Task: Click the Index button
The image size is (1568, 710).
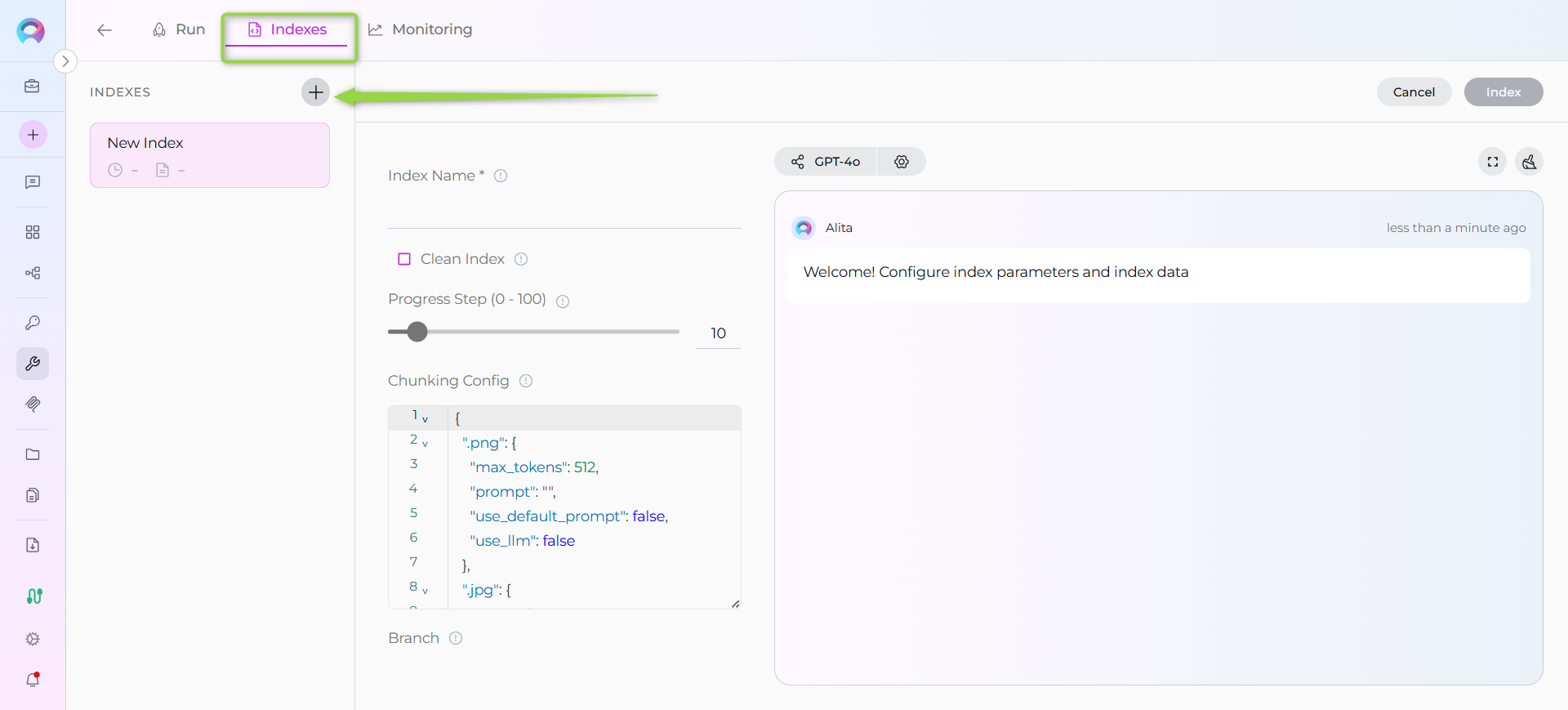Action: [x=1503, y=92]
